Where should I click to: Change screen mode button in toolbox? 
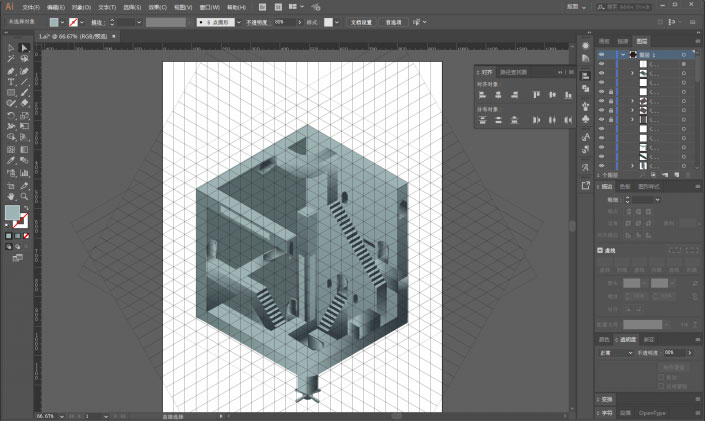point(18,258)
